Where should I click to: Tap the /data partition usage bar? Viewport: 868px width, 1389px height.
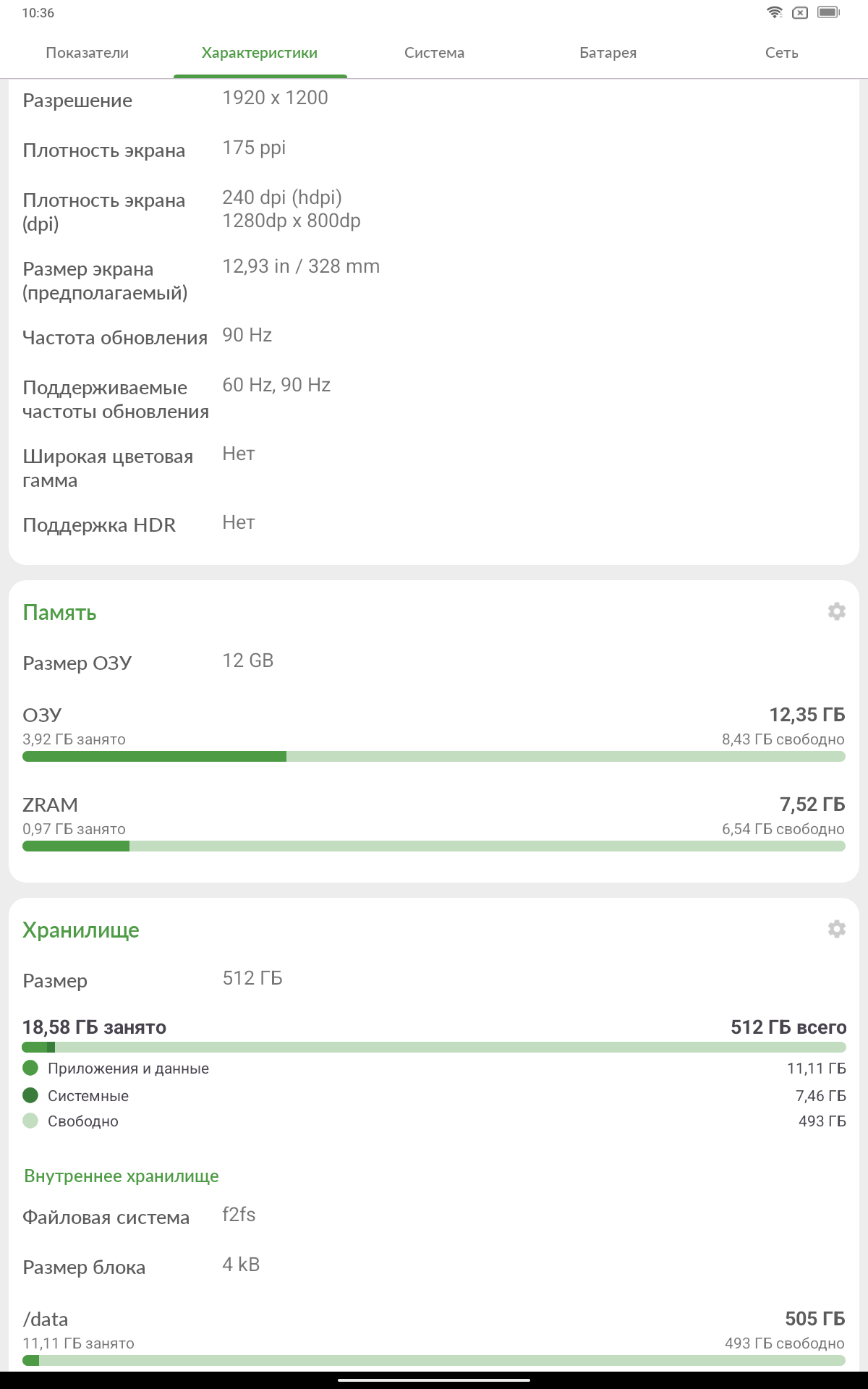click(x=434, y=1360)
